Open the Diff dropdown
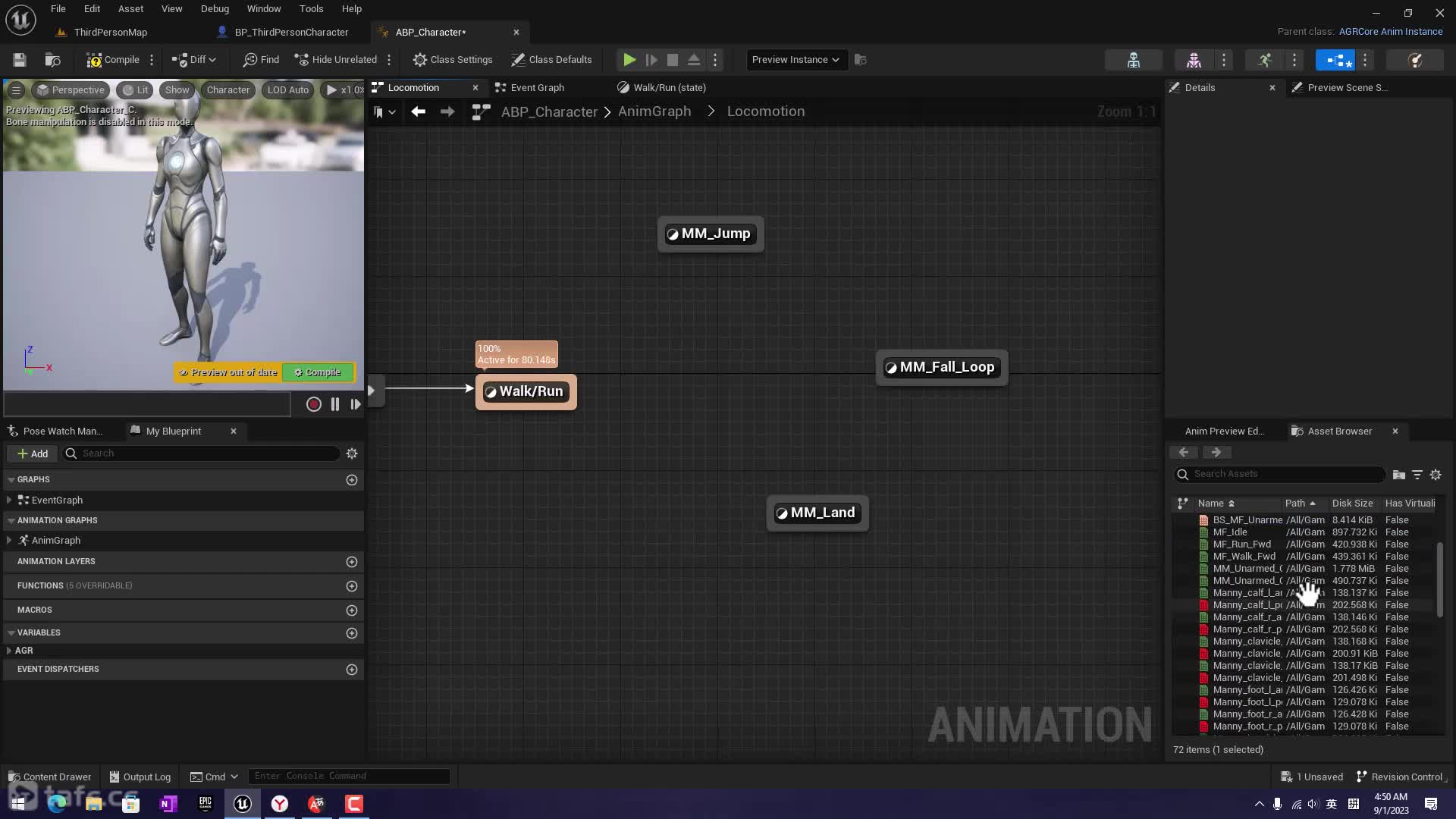Viewport: 1456px width, 819px height. [x=194, y=60]
